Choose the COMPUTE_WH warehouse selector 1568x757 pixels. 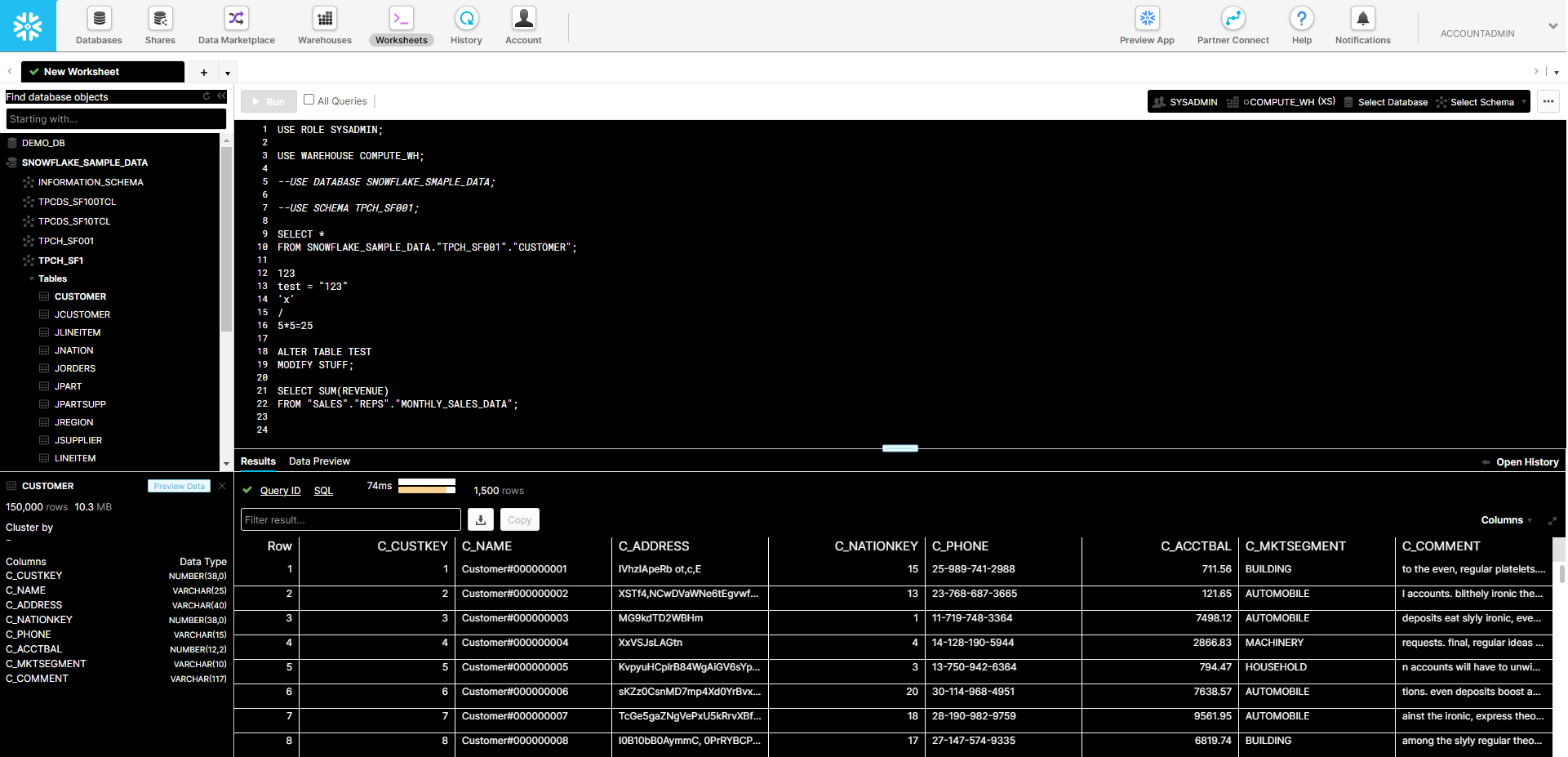(x=1281, y=102)
